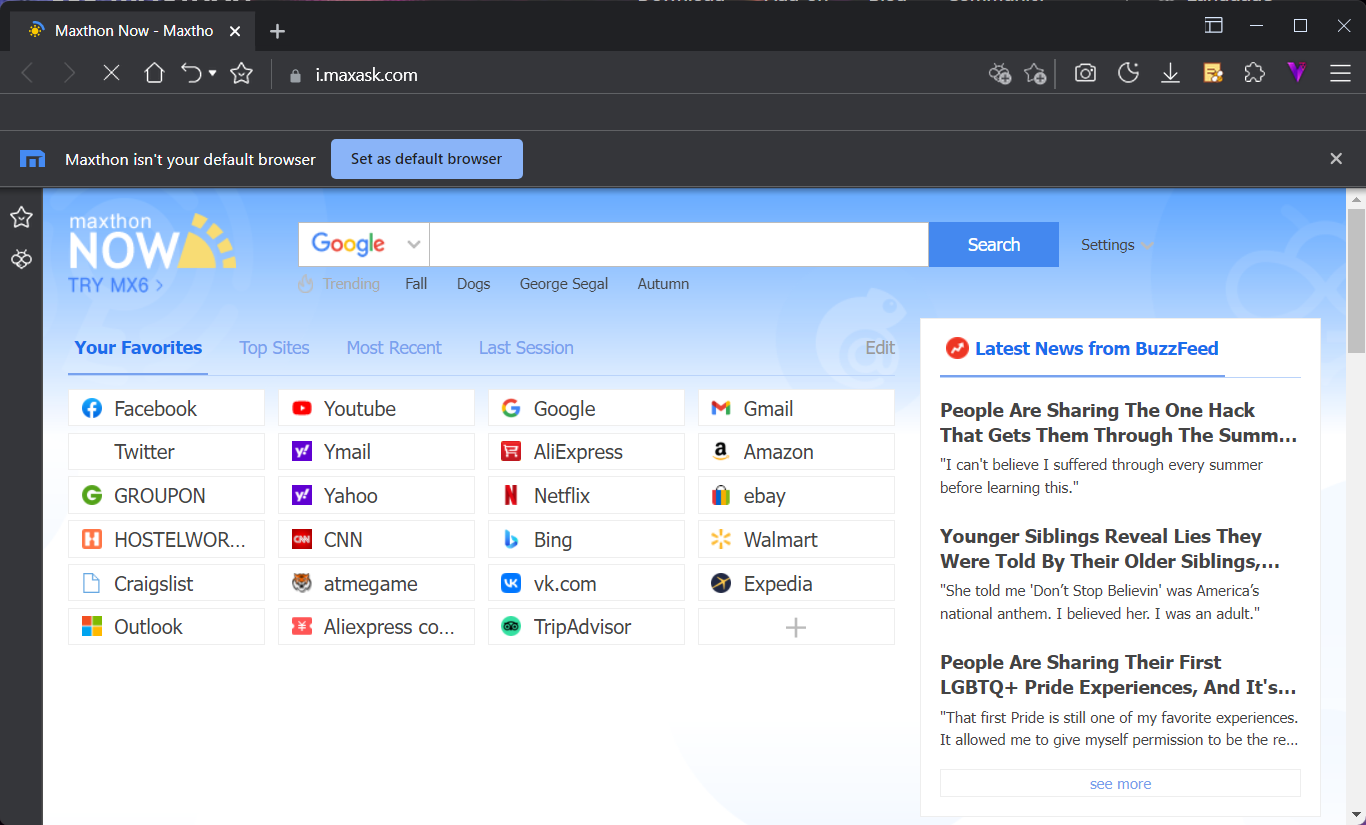This screenshot has width=1366, height=825.
Task: Open sidebar favorites star icon
Action: coord(21,217)
